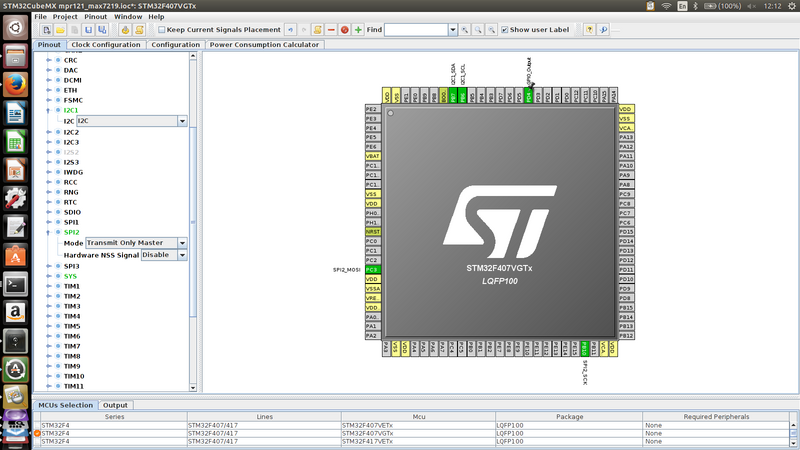Click the red minus Collapse All icon
This screenshot has width=800, height=450.
coord(331,30)
